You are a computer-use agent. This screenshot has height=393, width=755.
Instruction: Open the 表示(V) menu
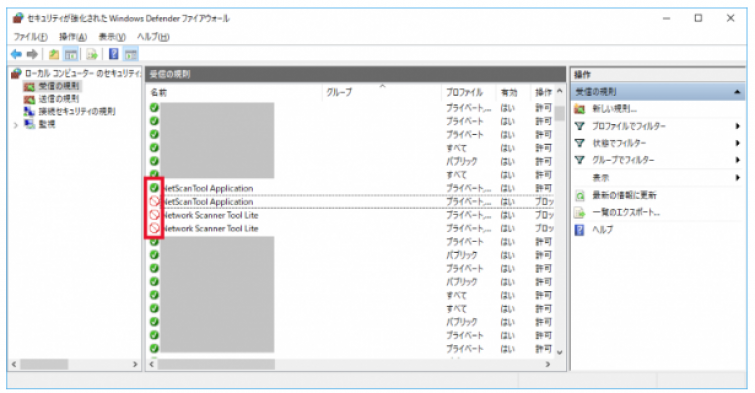pos(112,37)
